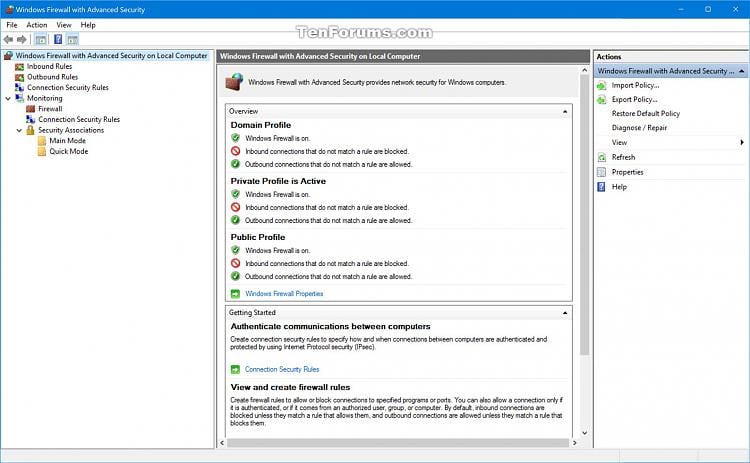The image size is (750, 463).
Task: Expand the View submenu arrow in Actions
Action: click(x=742, y=143)
